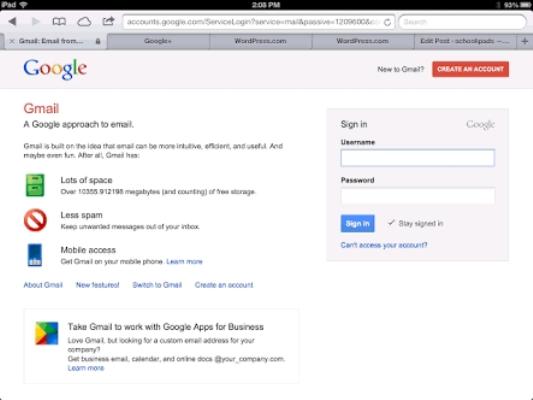Click the Less spam heading
Viewport: 533px width, 400px height.
tap(82, 215)
